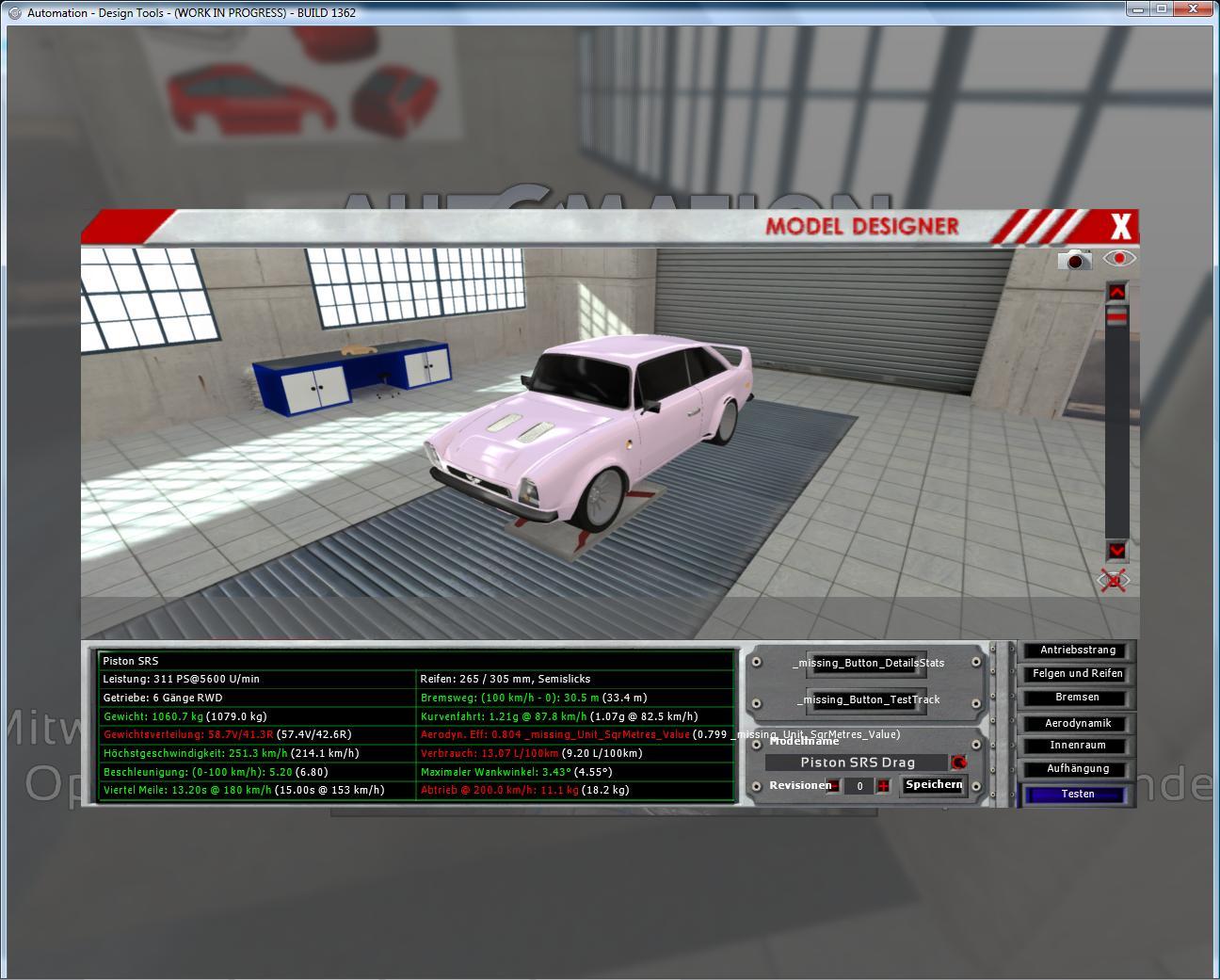The image size is (1220, 980).
Task: Select the Aerodynamik tab
Action: pos(1077,723)
